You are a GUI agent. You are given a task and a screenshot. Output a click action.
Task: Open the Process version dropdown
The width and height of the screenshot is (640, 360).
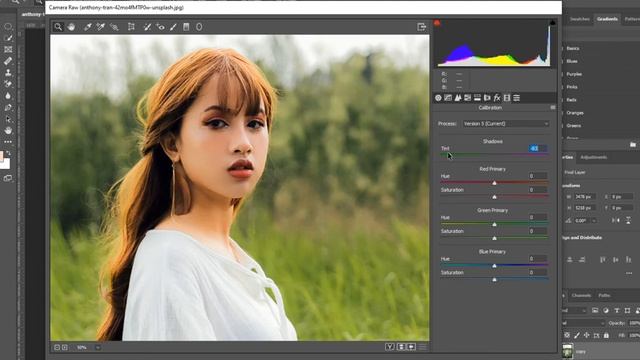pos(506,124)
